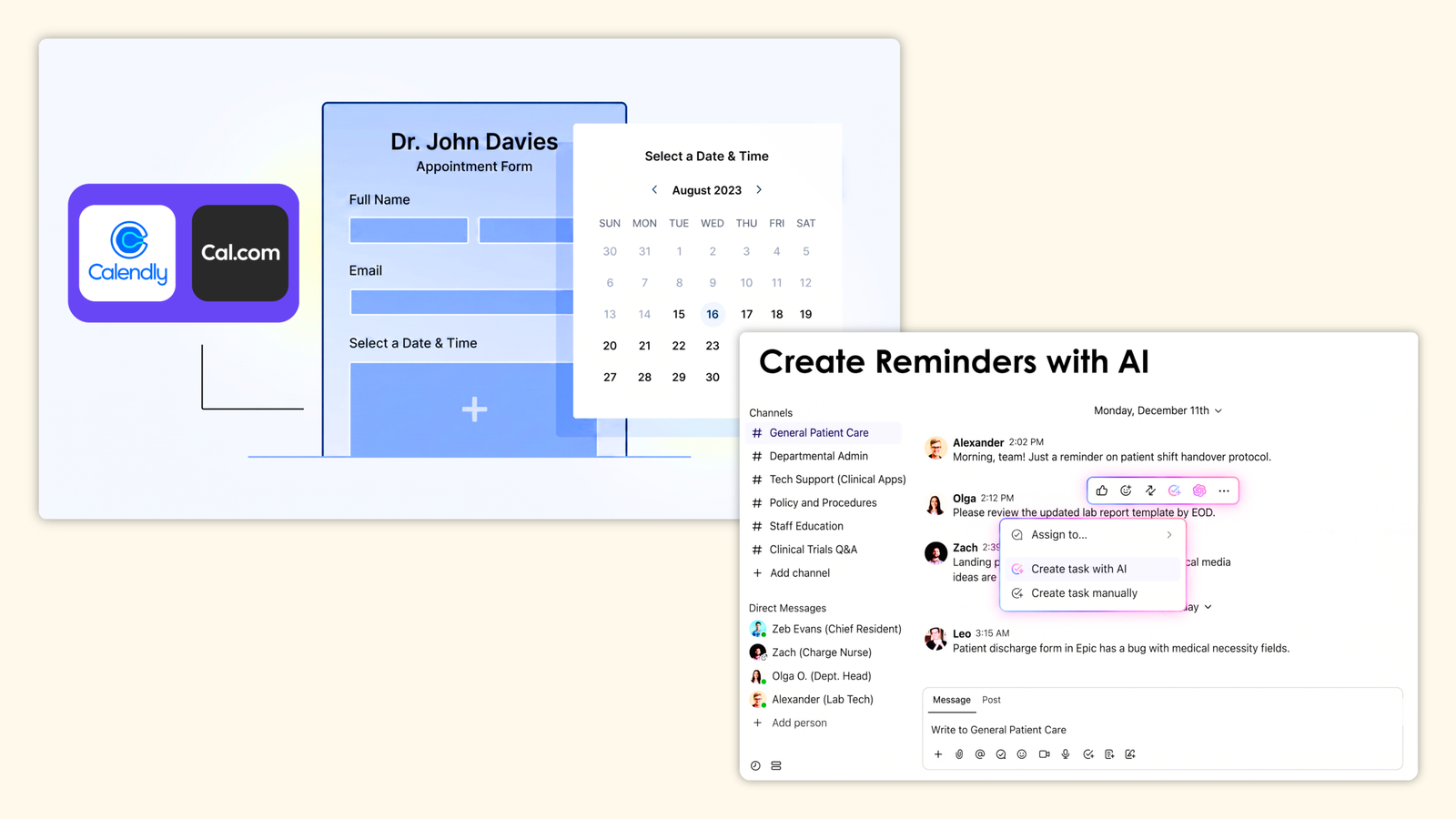Expand the Monday, December 11th date dropdown

click(x=1218, y=411)
